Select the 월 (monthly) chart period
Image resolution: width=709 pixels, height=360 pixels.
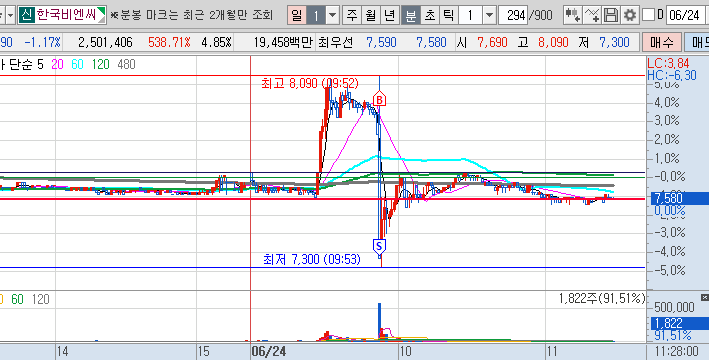coord(370,16)
